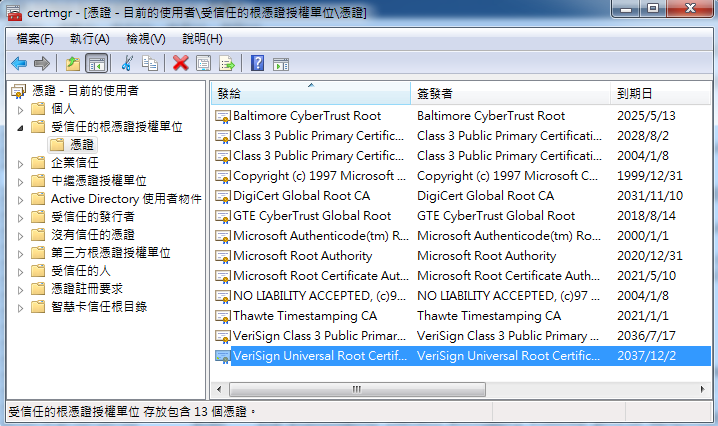The width and height of the screenshot is (718, 426).
Task: Expand the 憑證註冊要求 tree node
Action: pos(20,290)
